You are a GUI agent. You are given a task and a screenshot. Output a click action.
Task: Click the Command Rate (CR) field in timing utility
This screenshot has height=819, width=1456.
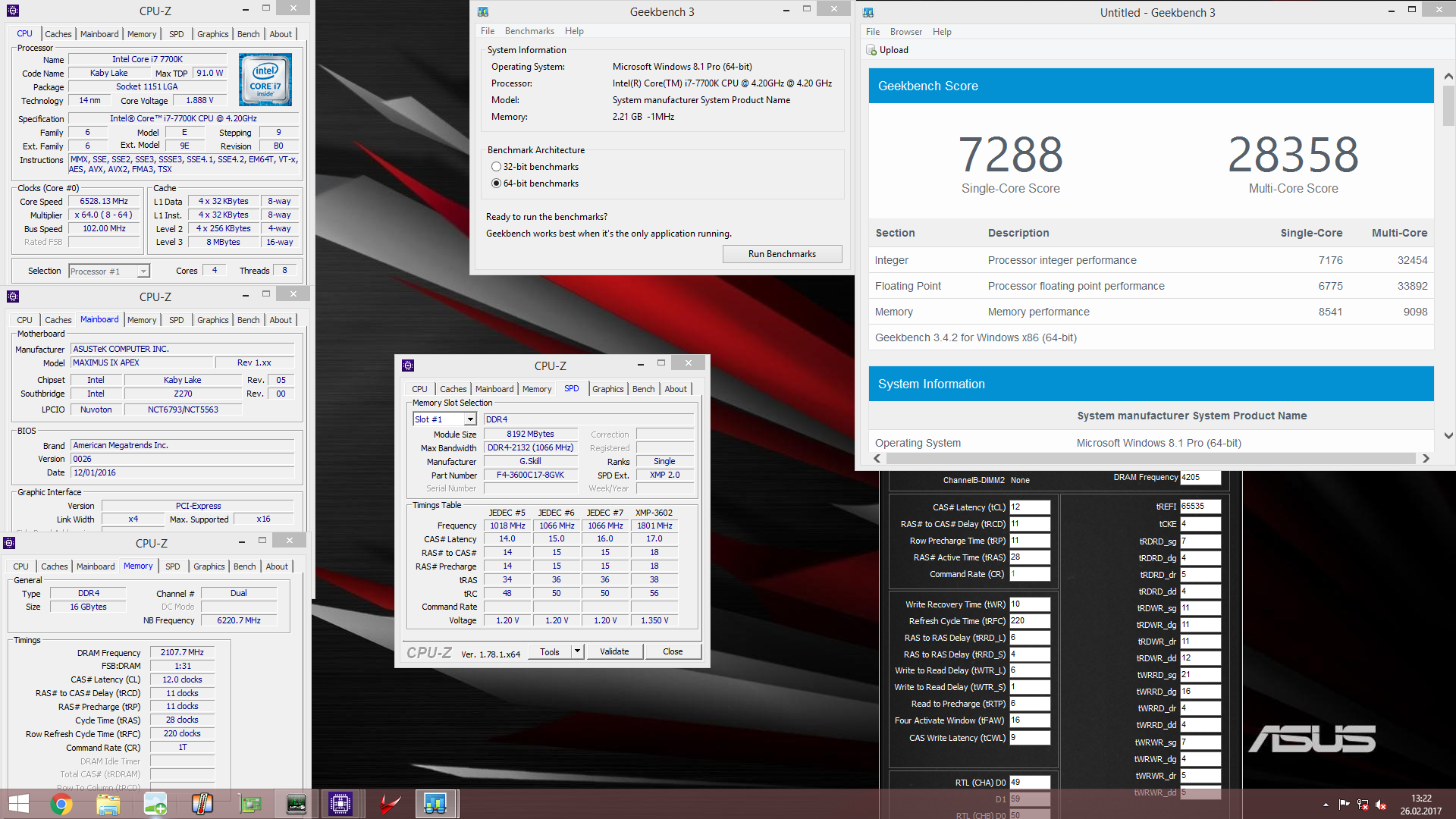pyautogui.click(x=1029, y=574)
